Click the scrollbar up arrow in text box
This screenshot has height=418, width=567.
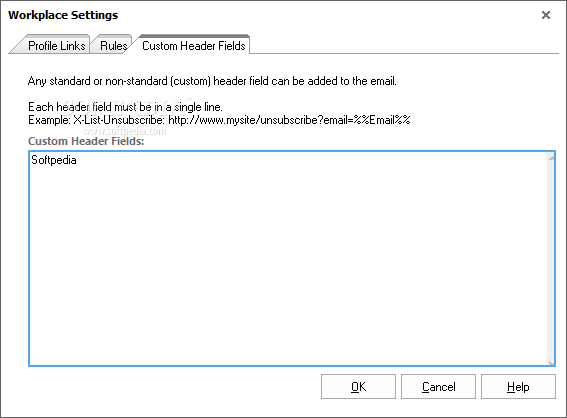(x=551, y=157)
